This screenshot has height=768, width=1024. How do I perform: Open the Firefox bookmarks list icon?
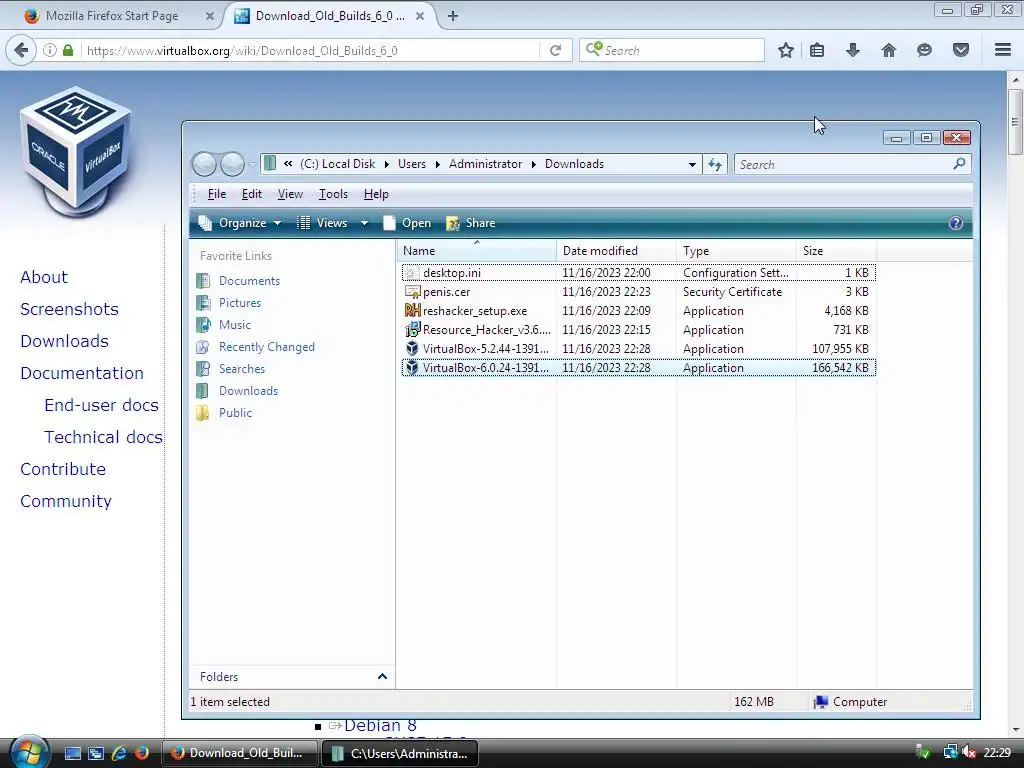pyautogui.click(x=817, y=50)
